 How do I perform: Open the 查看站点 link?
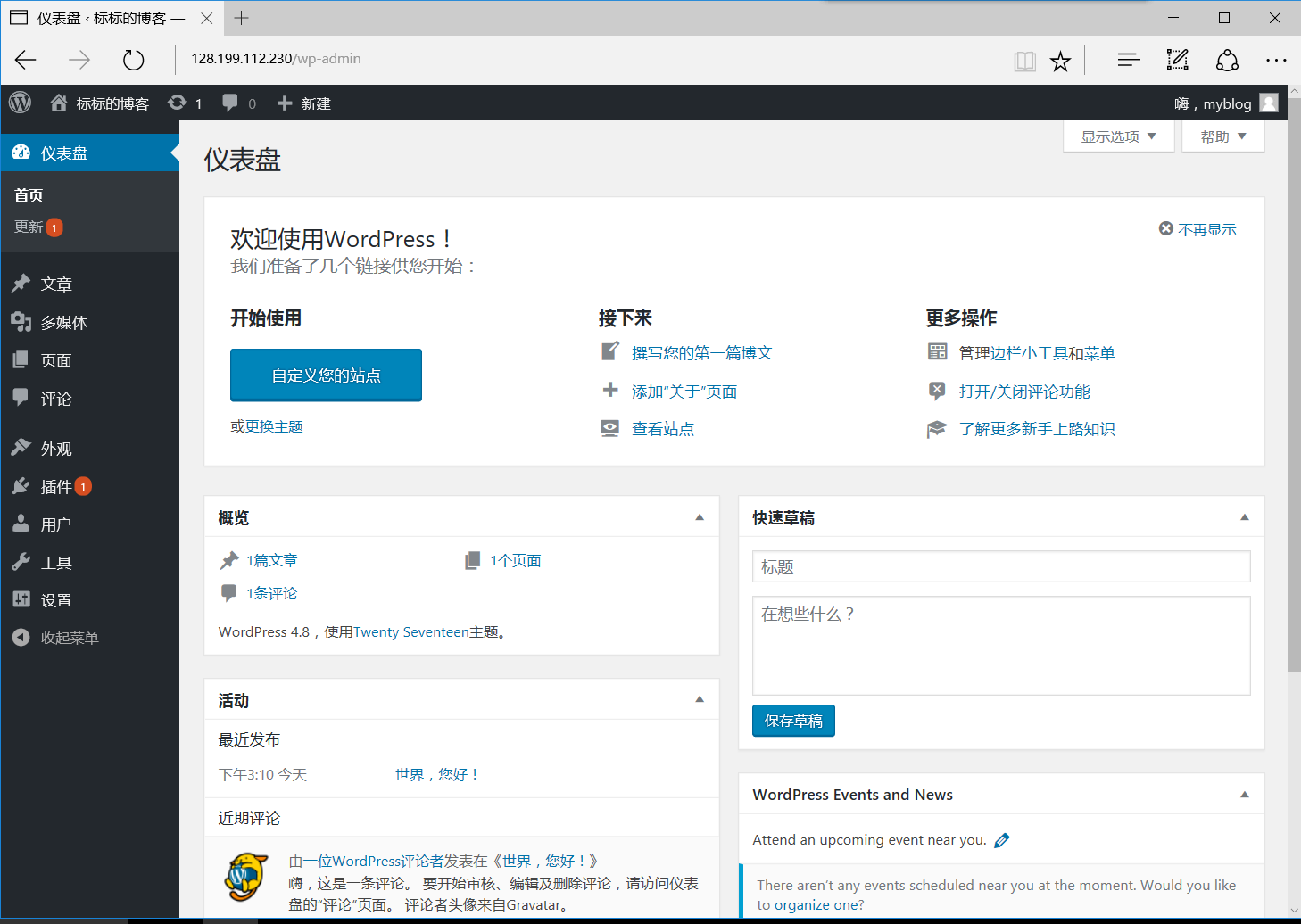[x=663, y=429]
